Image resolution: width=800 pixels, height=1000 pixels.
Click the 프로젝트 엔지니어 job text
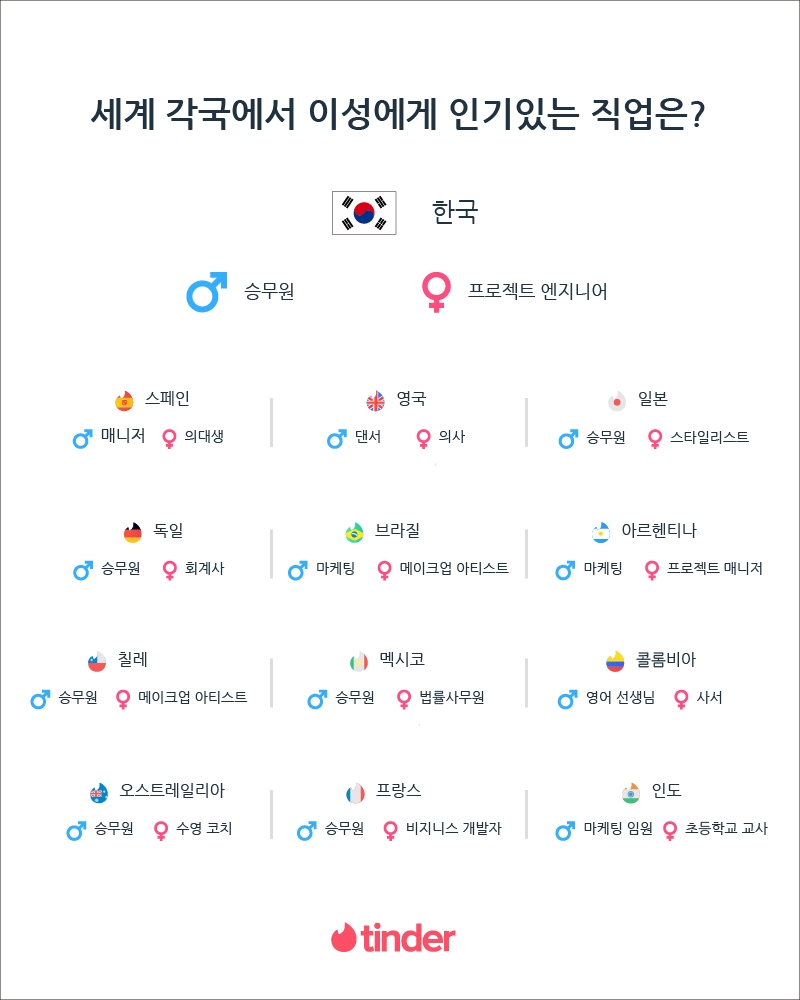coord(538,292)
